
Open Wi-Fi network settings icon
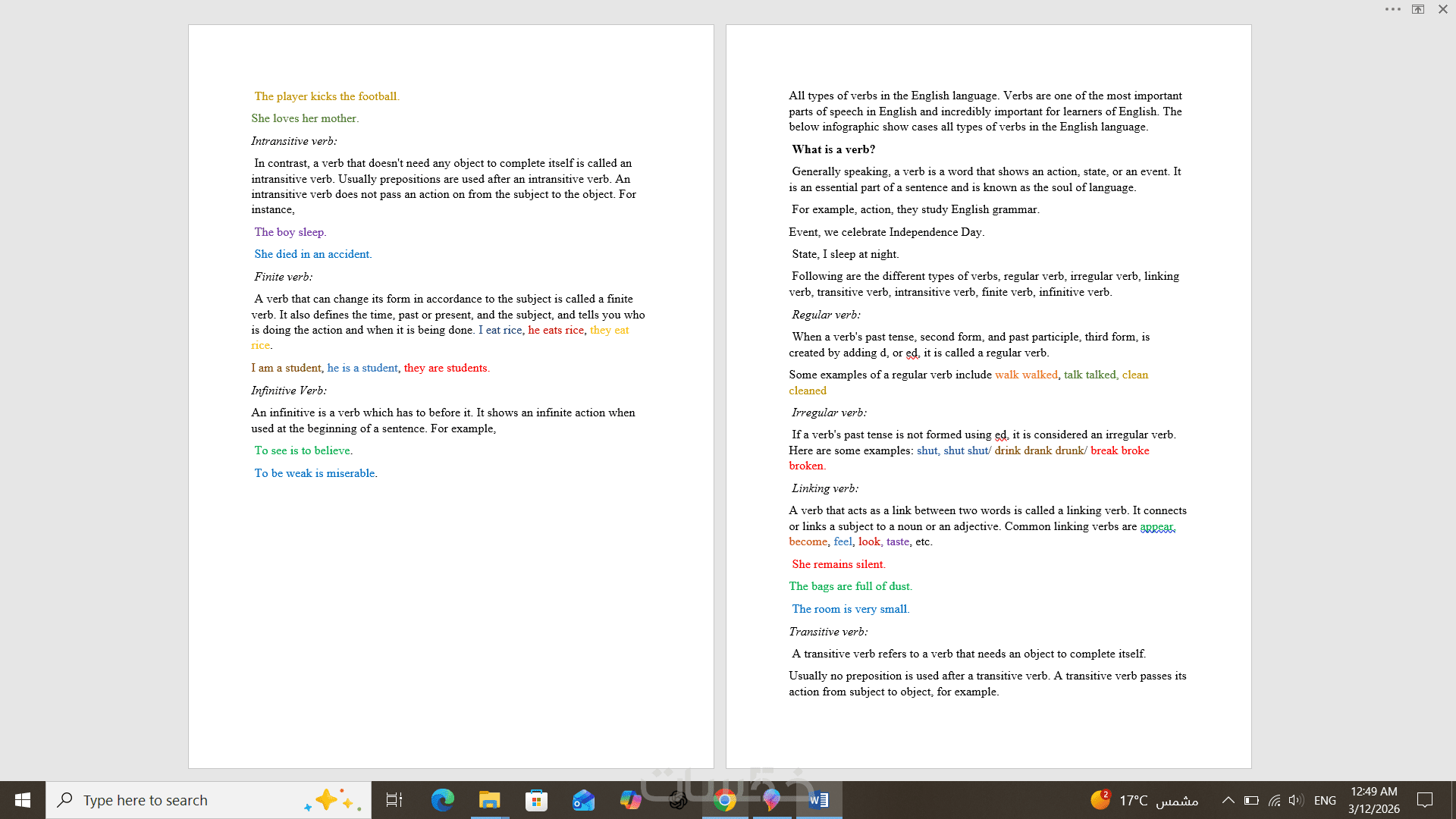click(x=1274, y=800)
